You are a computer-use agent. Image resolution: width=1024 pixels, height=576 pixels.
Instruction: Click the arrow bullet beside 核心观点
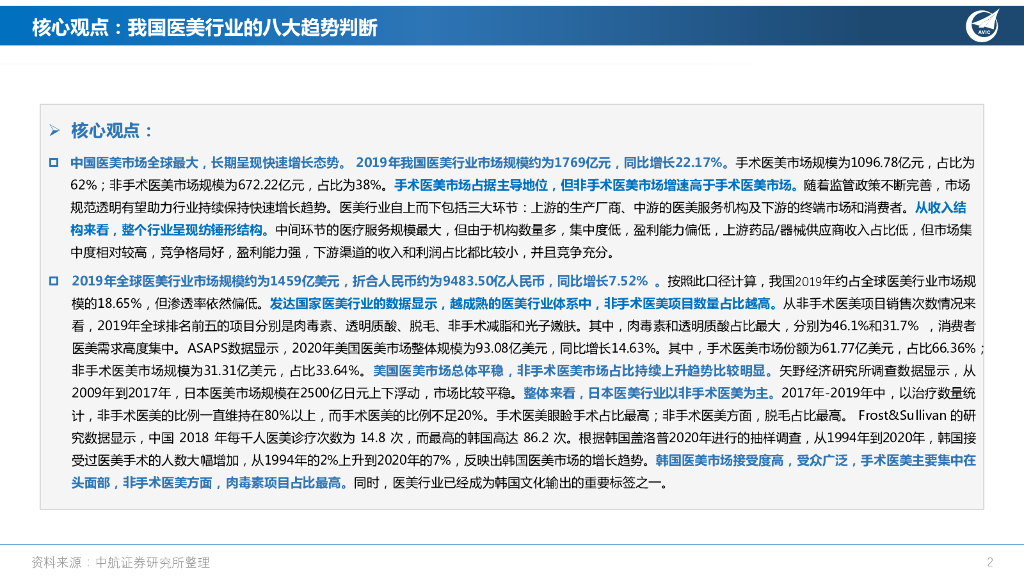tap(54, 131)
